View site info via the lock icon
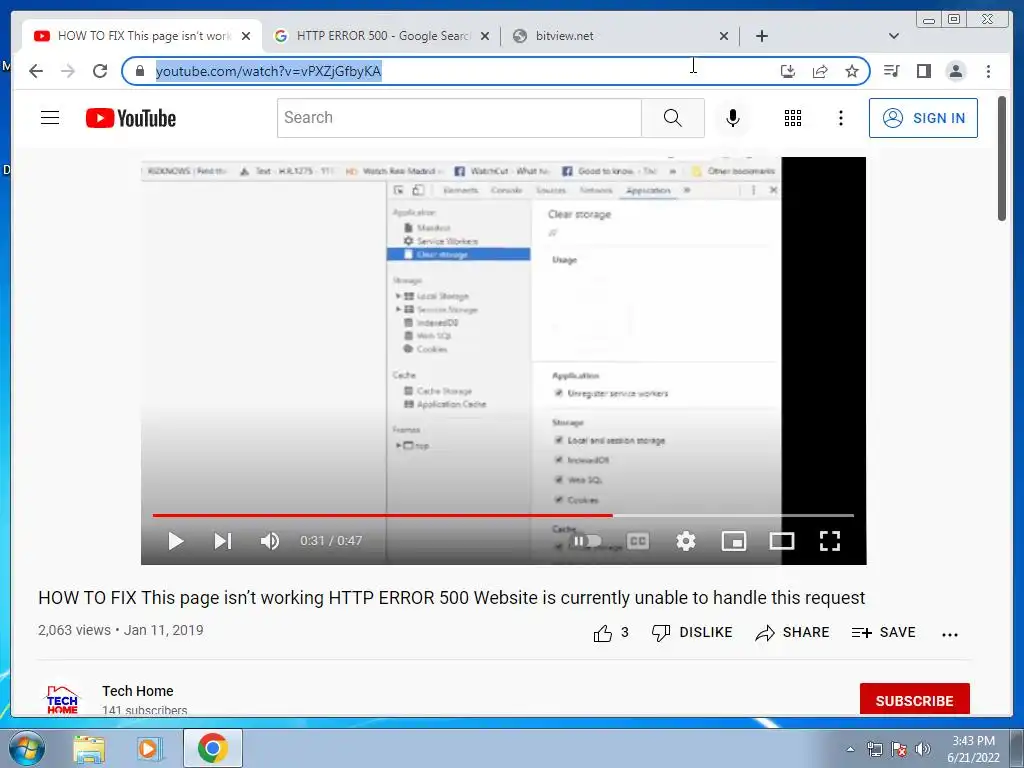Viewport: 1024px width, 768px height. point(139,71)
